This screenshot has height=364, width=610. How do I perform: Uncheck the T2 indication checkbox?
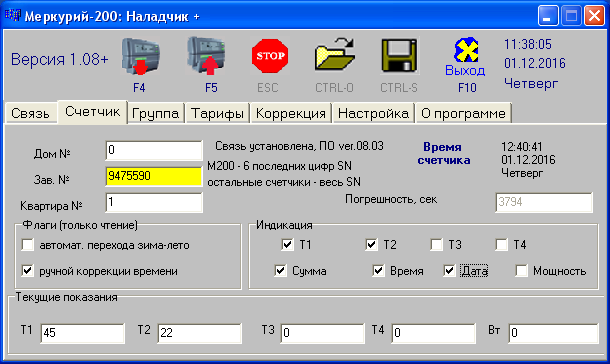(x=371, y=245)
